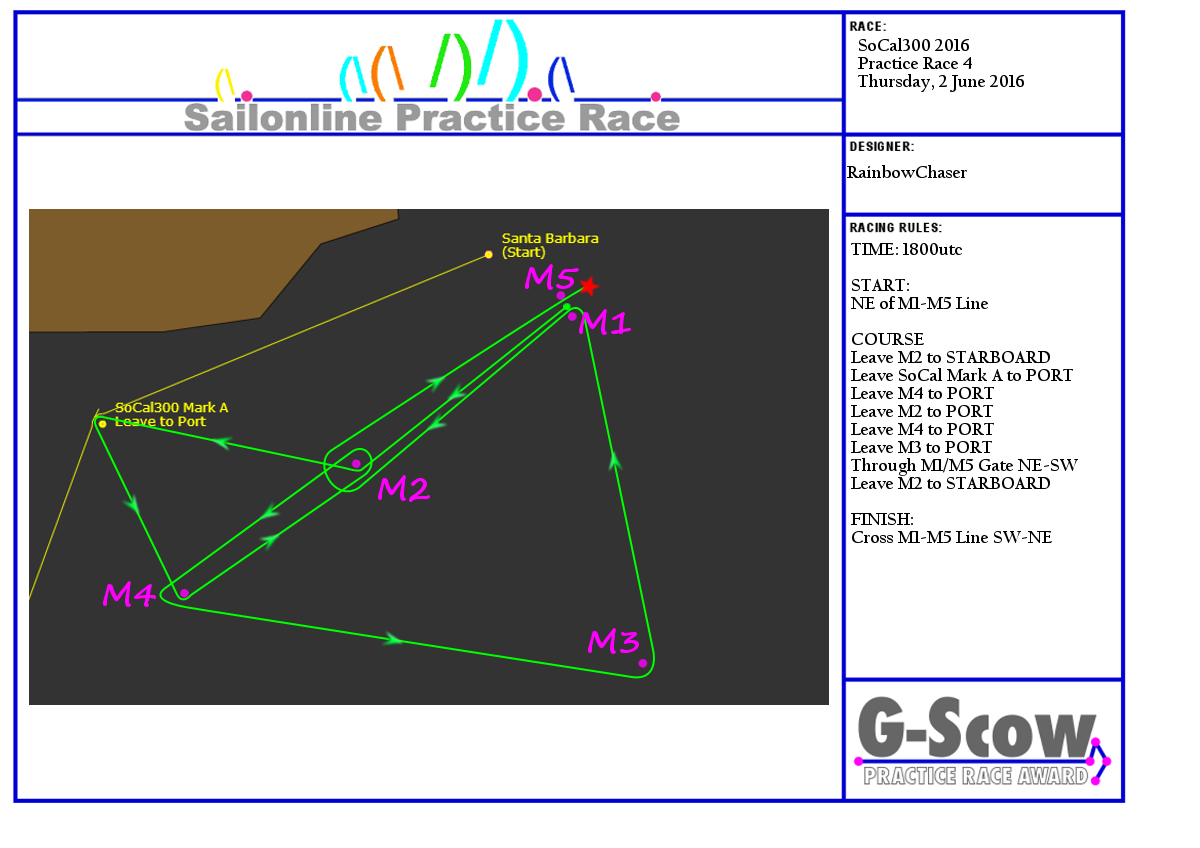Click the 'FINISH:' heading

click(x=883, y=519)
